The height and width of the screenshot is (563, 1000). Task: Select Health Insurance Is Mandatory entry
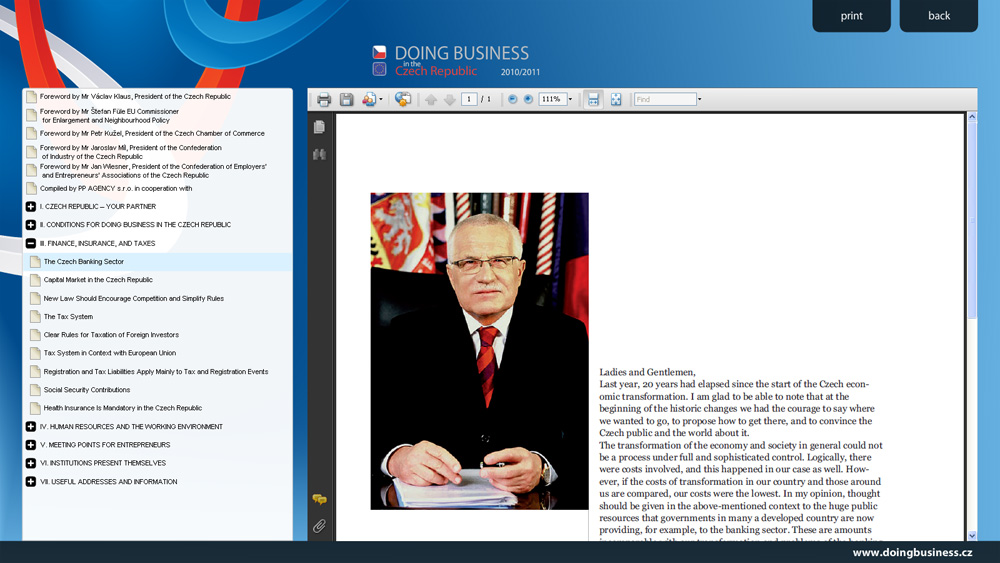pos(122,407)
